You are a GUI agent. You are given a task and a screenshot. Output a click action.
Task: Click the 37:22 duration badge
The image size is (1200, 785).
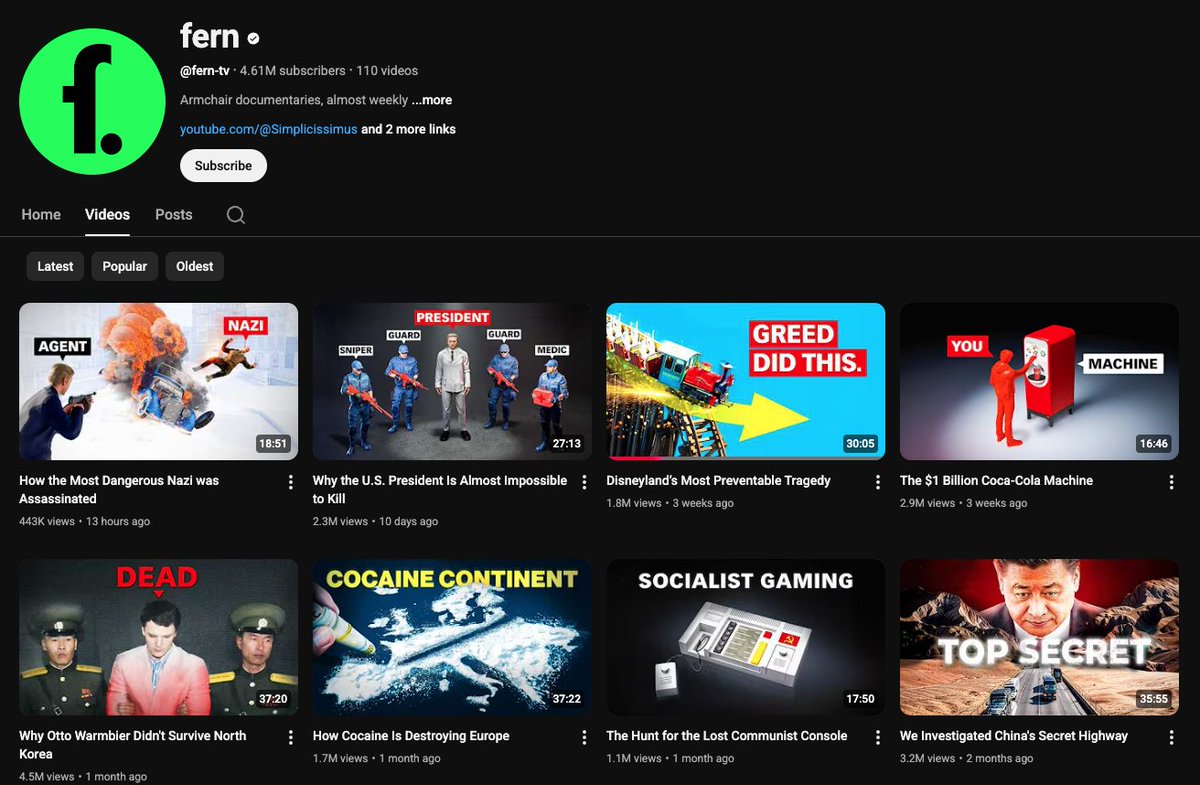[x=566, y=700]
